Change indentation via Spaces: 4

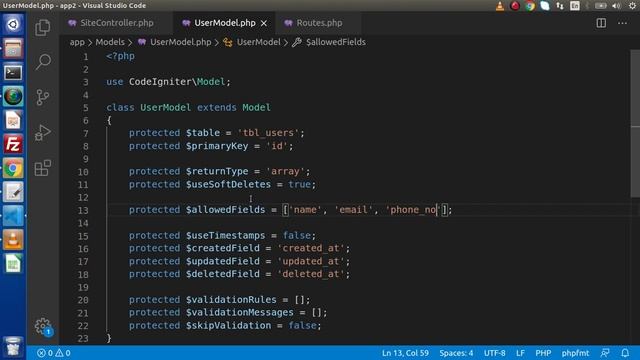(x=456, y=353)
